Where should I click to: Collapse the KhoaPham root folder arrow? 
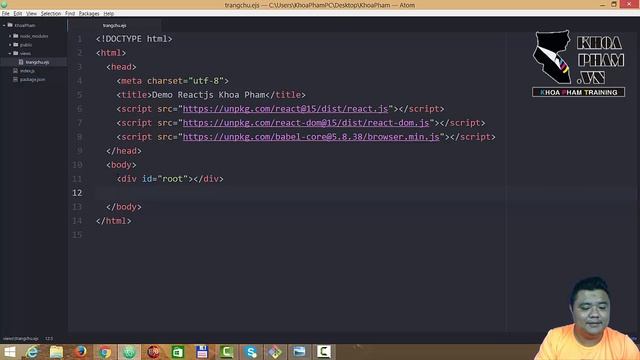[x=4, y=25]
